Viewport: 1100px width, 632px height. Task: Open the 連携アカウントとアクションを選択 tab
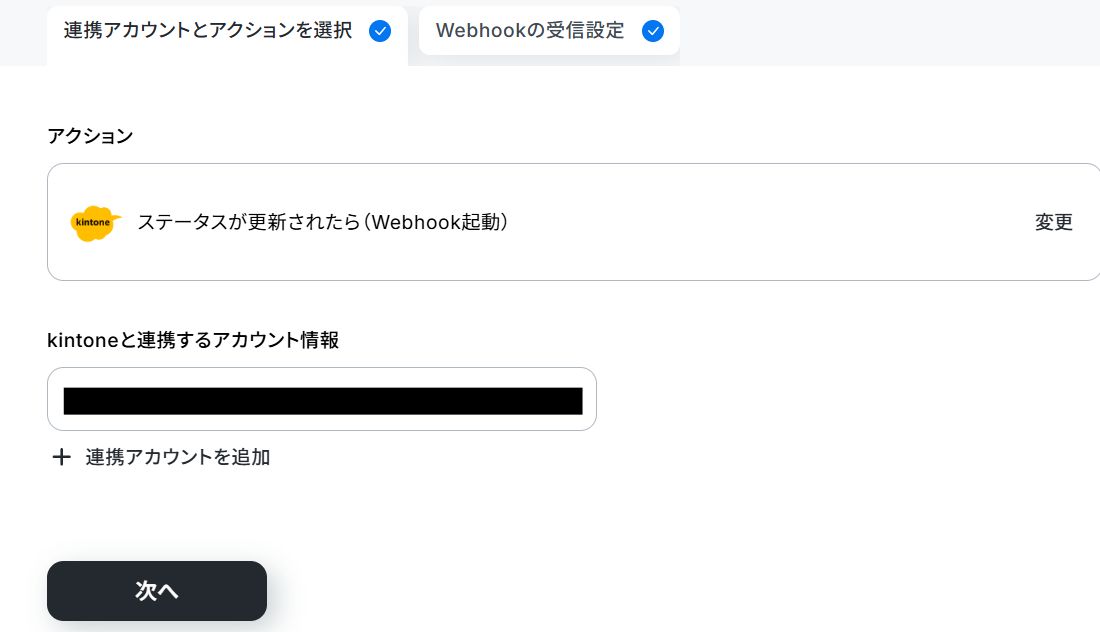coord(227,35)
